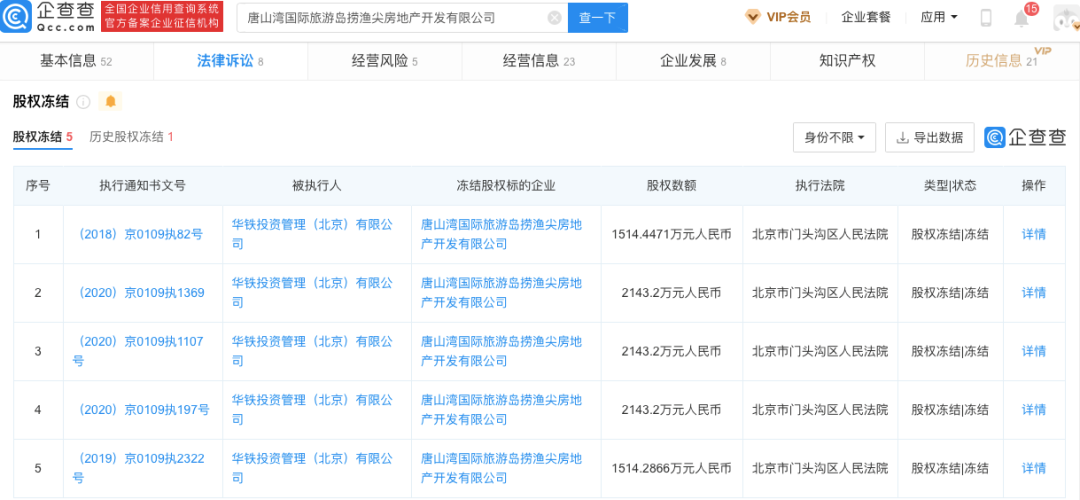Open case (2020)京0109执1107号
This screenshot has width=1080, height=500.
tap(138, 351)
